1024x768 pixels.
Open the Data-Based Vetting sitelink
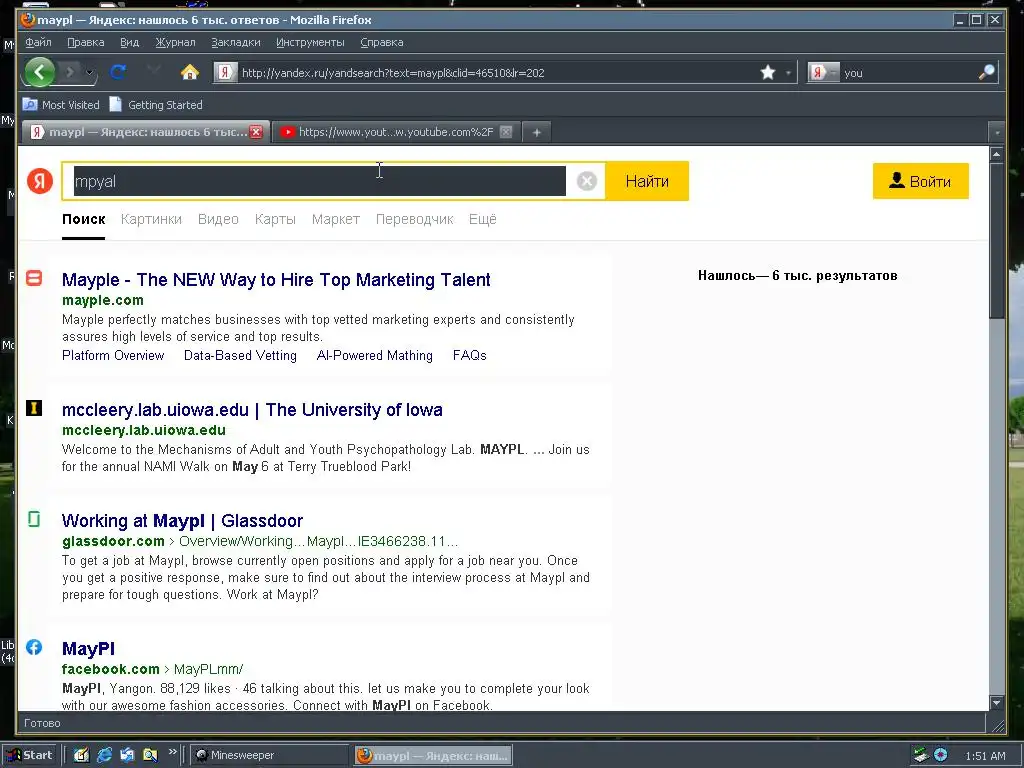[240, 355]
